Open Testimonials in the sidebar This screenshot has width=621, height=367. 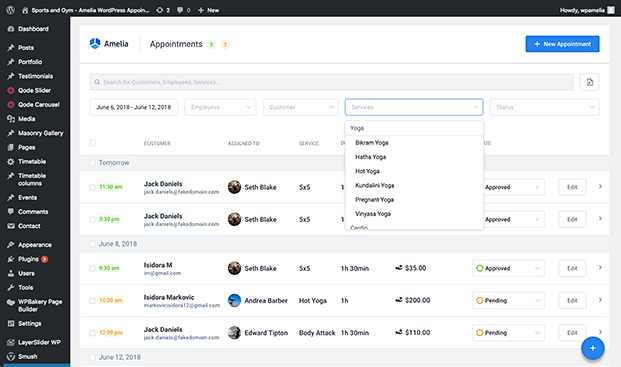click(35, 76)
